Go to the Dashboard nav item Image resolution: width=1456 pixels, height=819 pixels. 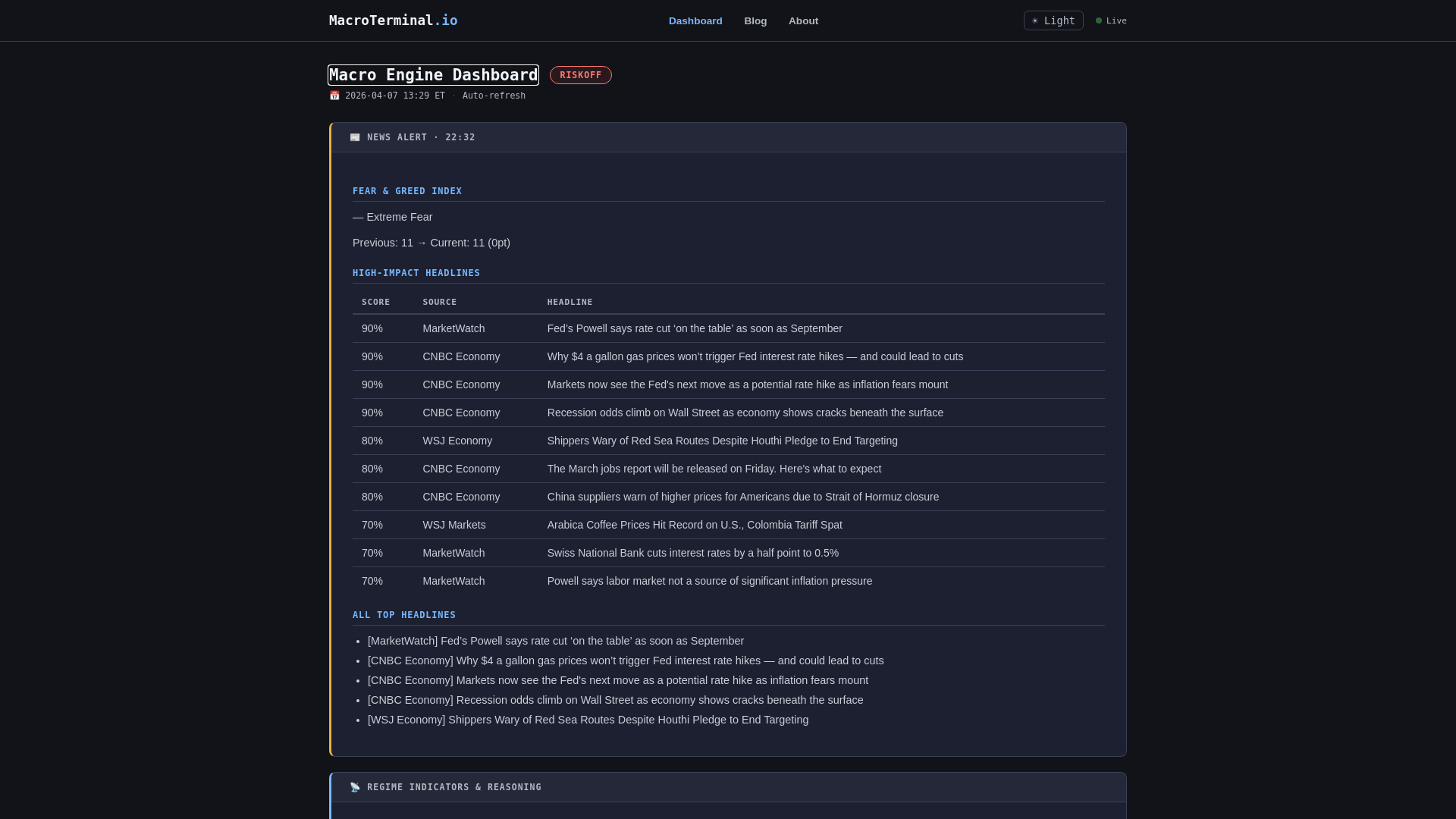[695, 21]
